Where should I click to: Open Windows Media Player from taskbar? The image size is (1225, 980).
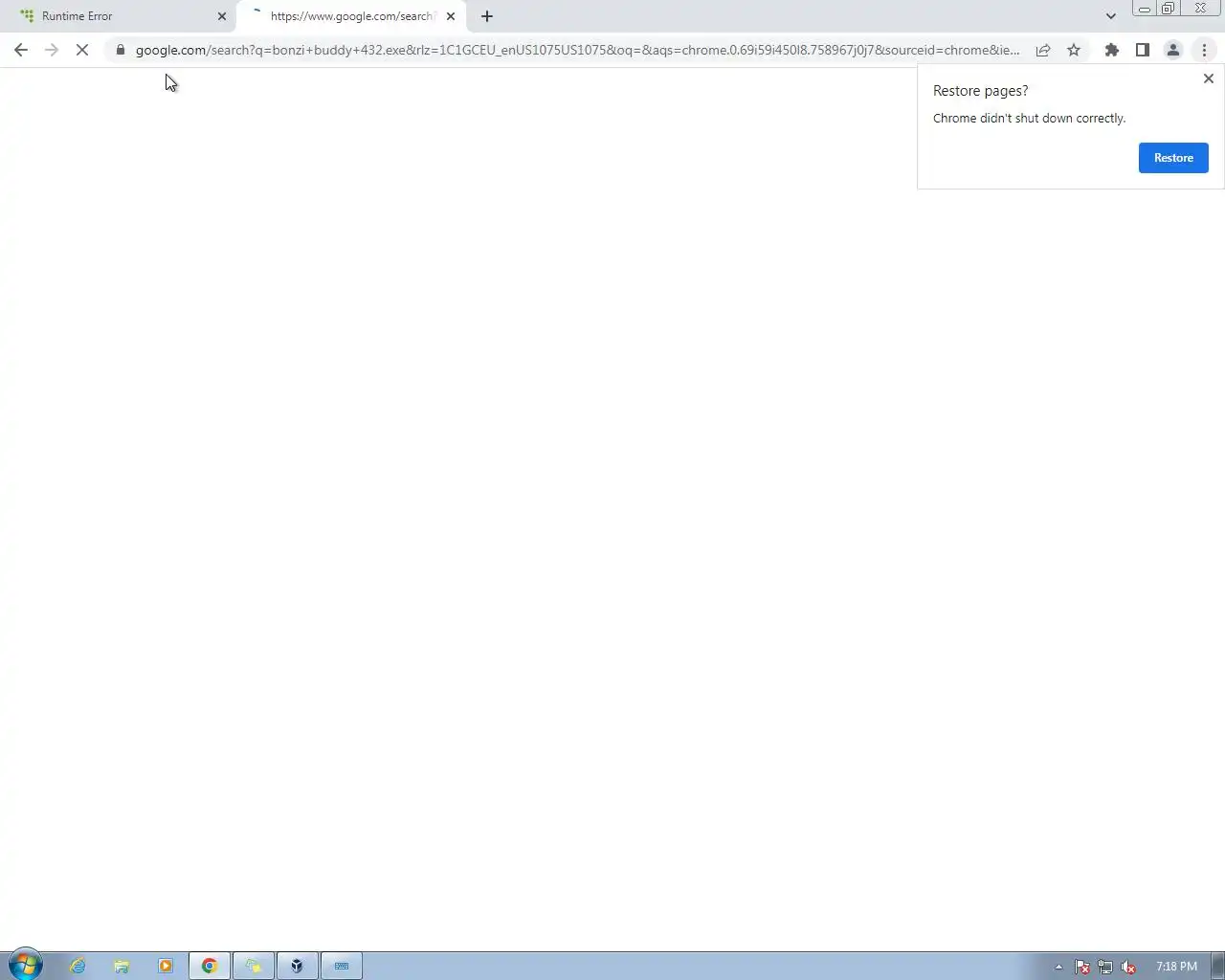[x=166, y=966]
